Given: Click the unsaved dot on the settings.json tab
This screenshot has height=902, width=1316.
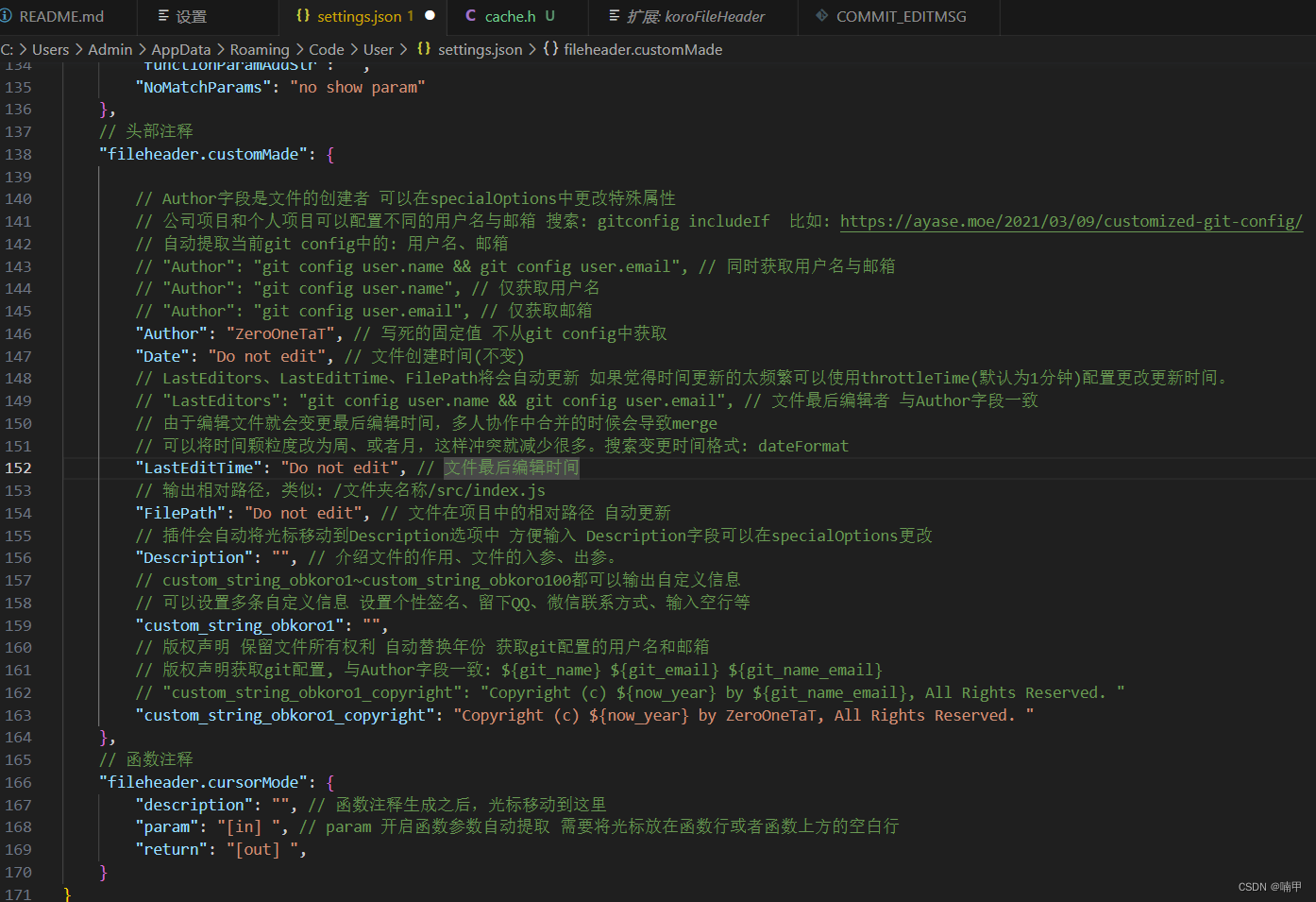Looking at the screenshot, I should click(430, 16).
